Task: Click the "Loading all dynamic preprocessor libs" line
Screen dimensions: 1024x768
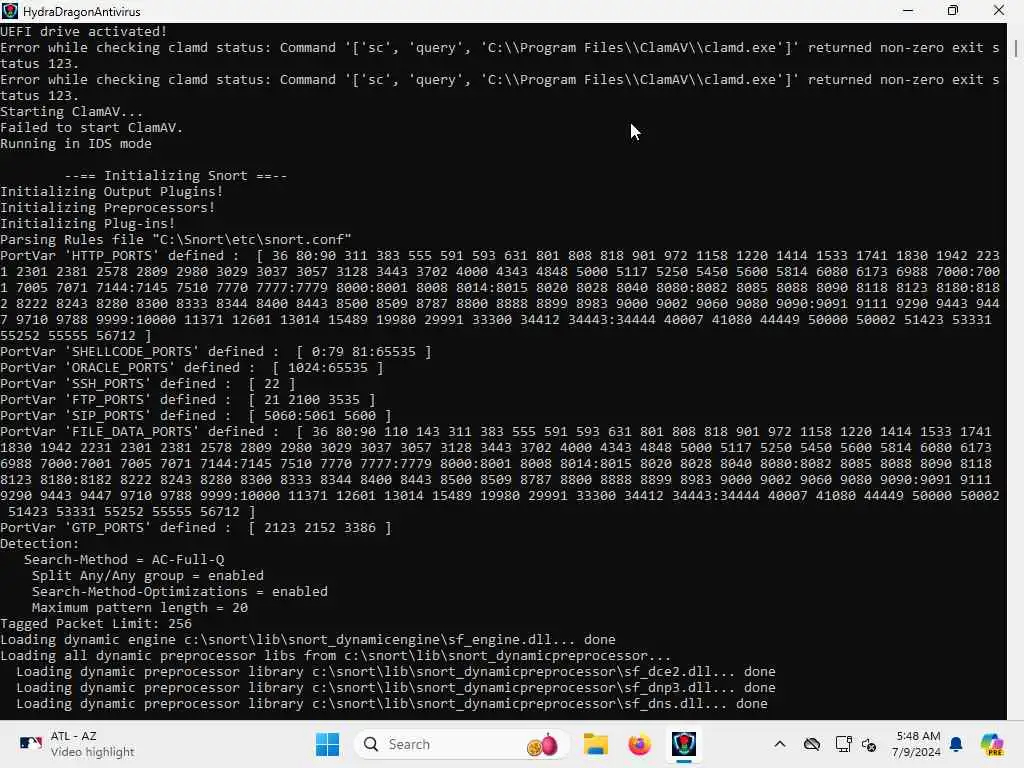Action: point(336,656)
